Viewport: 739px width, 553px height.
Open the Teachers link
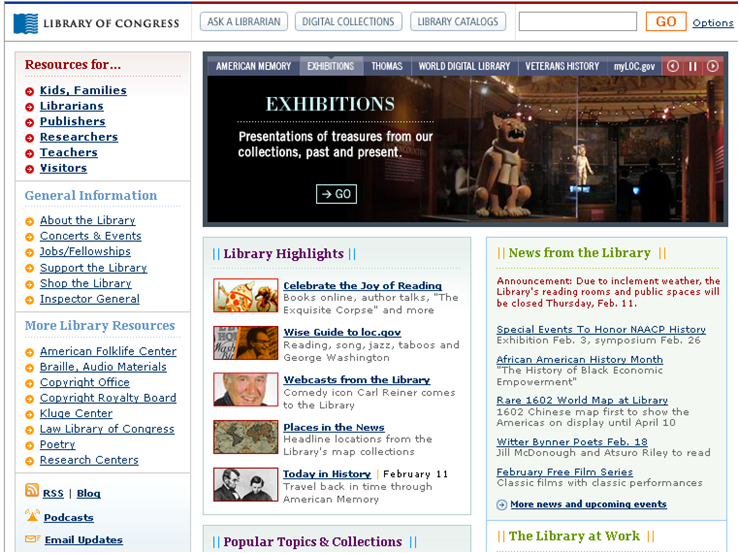click(69, 153)
